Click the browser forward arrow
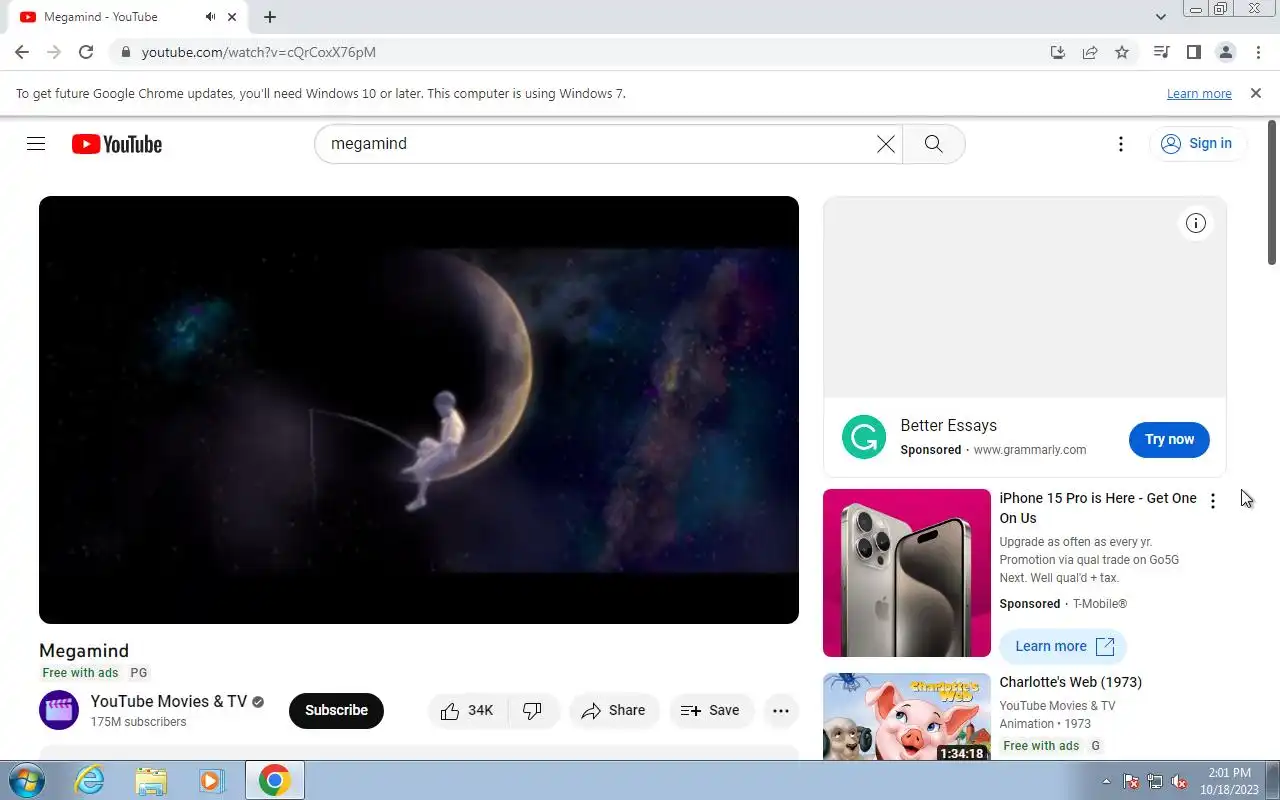Image resolution: width=1280 pixels, height=800 pixels. point(54,52)
